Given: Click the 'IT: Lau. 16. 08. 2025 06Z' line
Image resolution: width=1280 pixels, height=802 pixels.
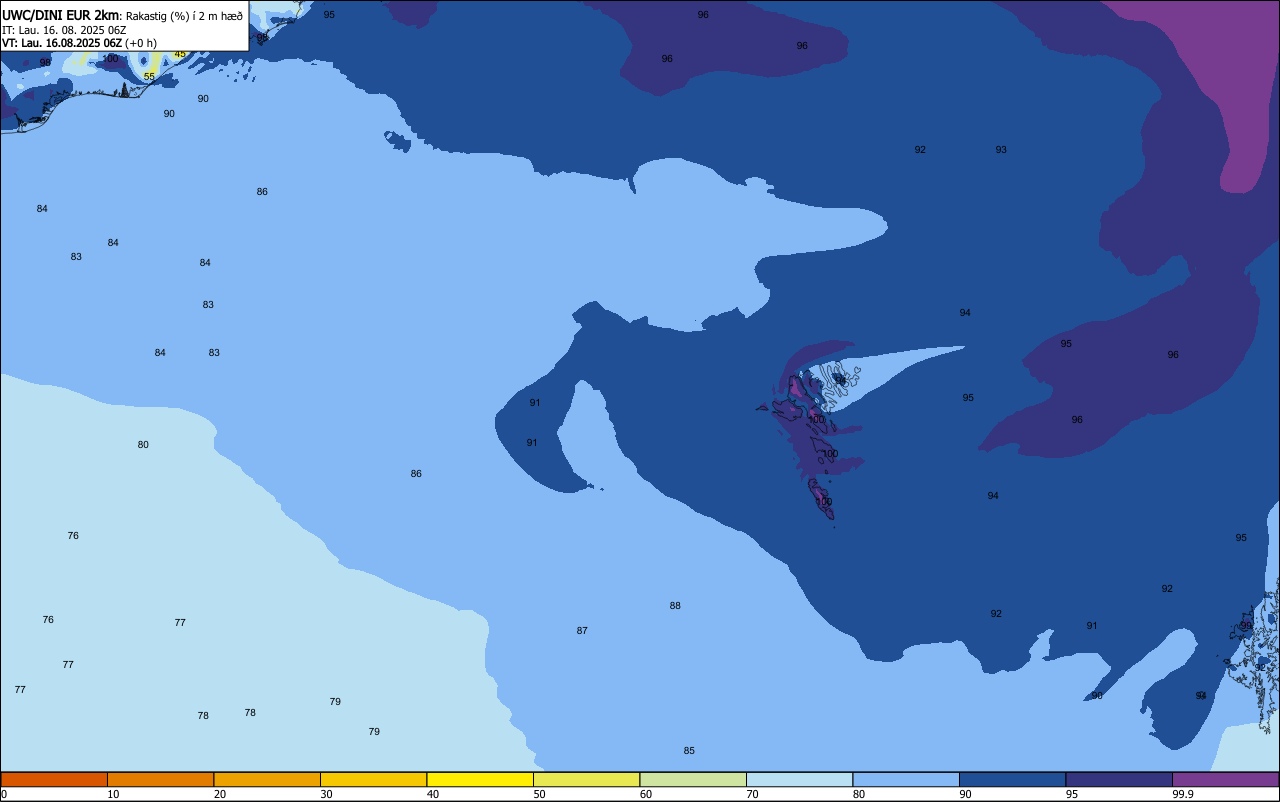Looking at the screenshot, I should click(64, 30).
